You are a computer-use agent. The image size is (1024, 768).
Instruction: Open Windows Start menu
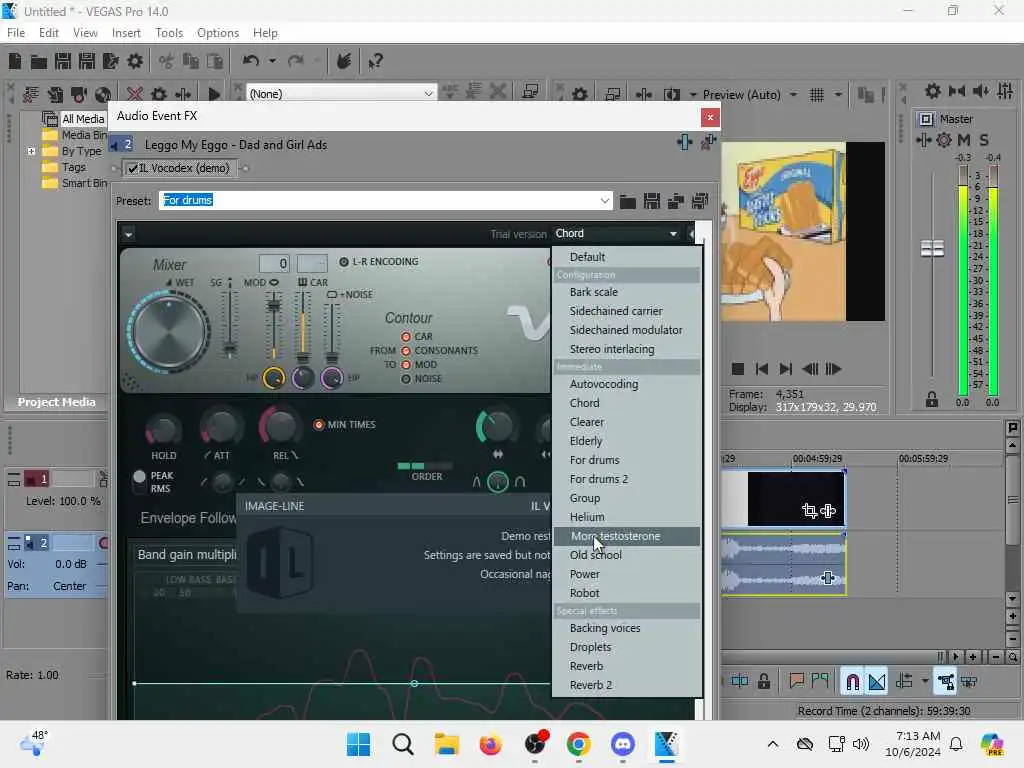point(358,744)
